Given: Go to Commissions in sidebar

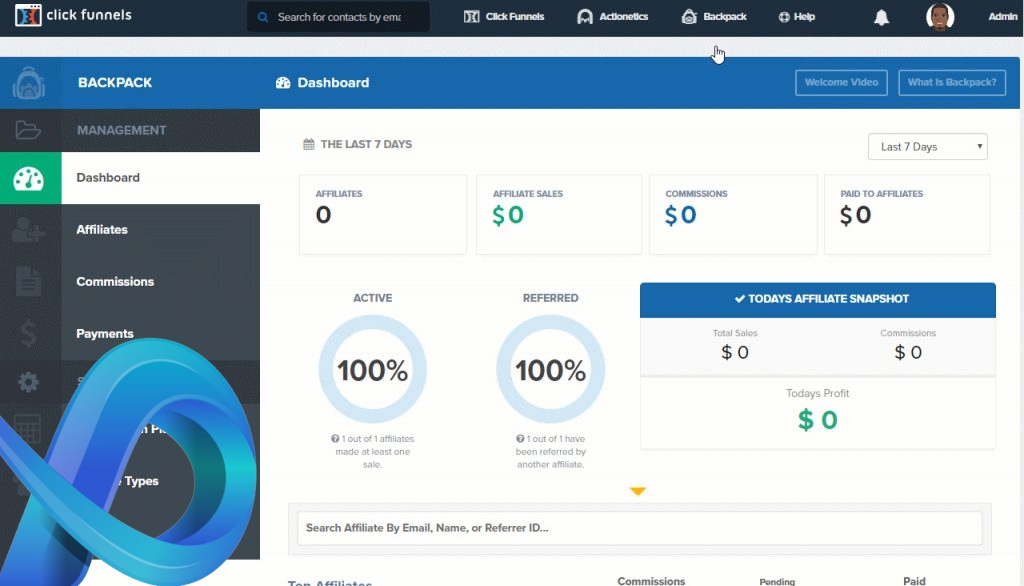Looking at the screenshot, I should point(115,282).
